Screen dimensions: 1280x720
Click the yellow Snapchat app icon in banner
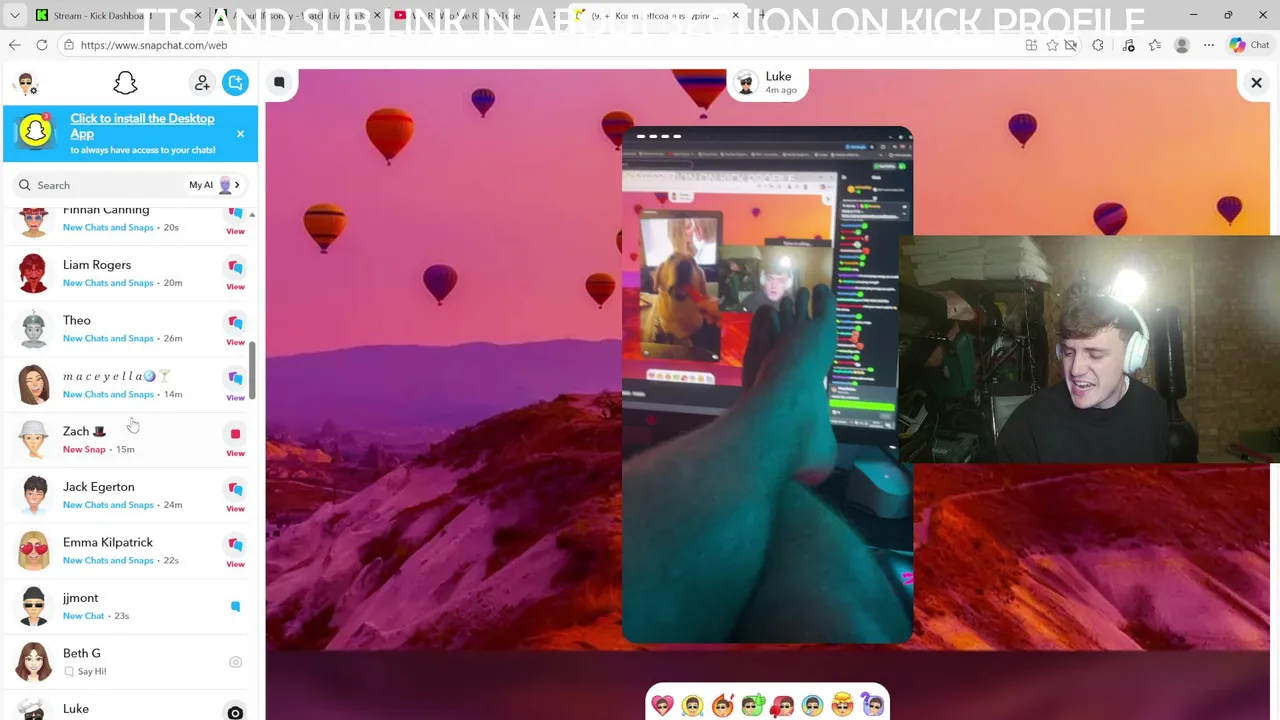pos(36,132)
